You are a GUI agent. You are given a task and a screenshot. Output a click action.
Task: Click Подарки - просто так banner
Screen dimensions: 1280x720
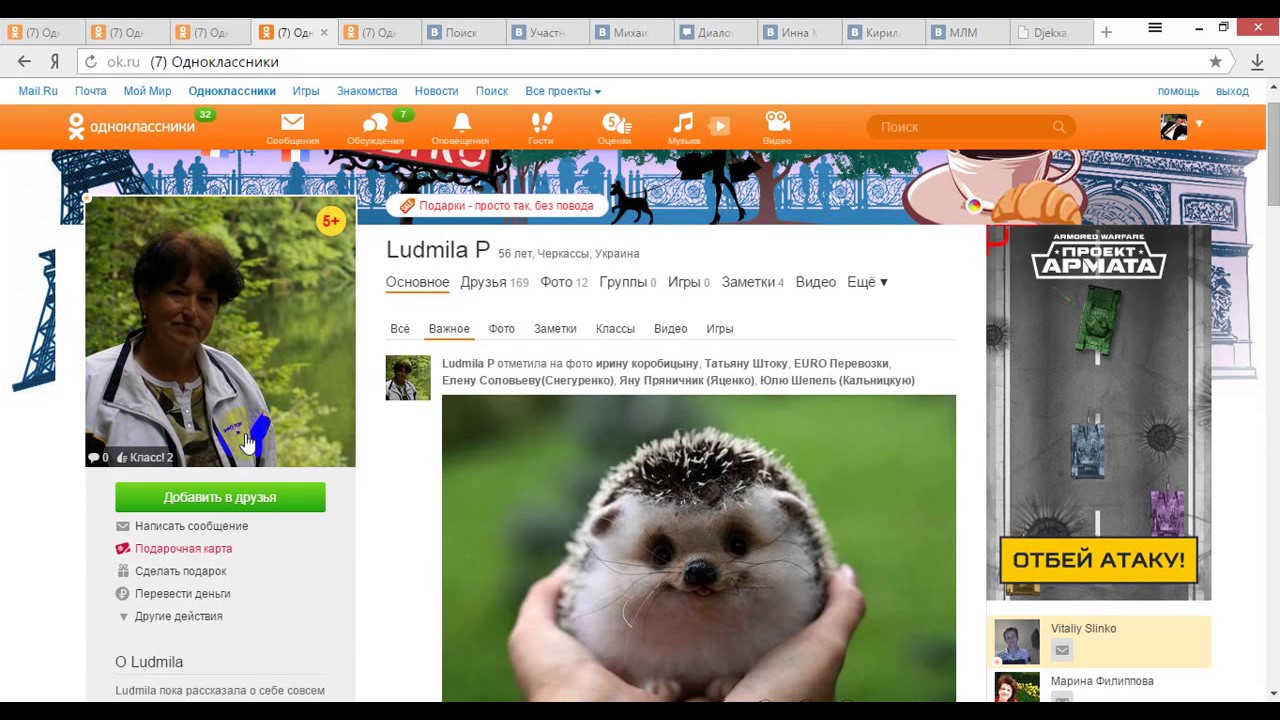point(497,206)
